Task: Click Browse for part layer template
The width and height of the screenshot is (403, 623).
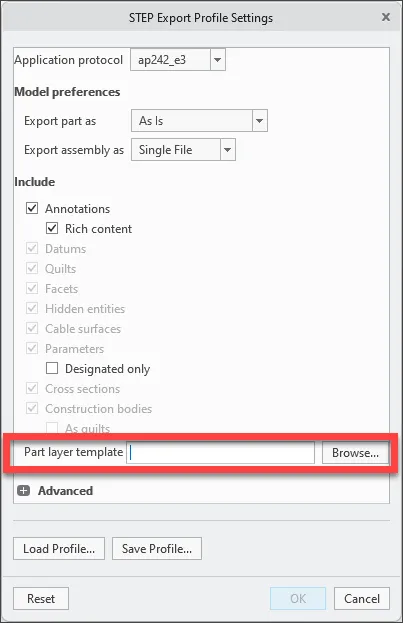Action: point(355,453)
